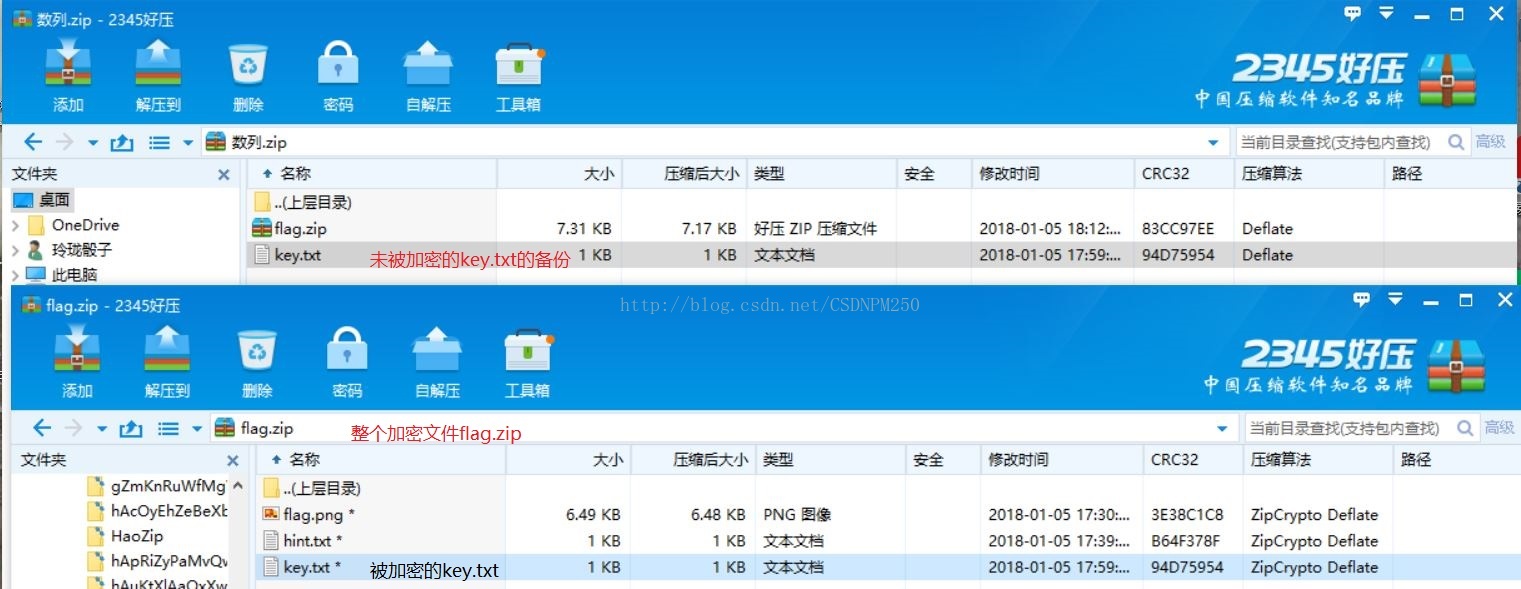The image size is (1521, 589).
Task: Click up-level icon in 数列.zip window
Action: pos(122,143)
